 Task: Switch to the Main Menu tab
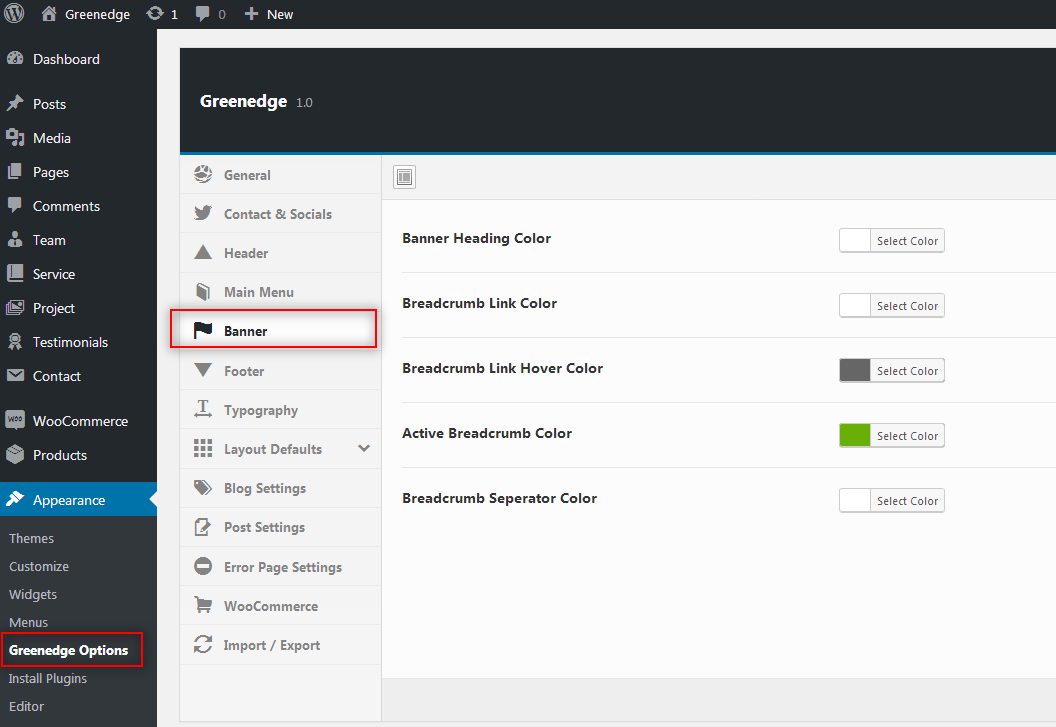(x=280, y=292)
